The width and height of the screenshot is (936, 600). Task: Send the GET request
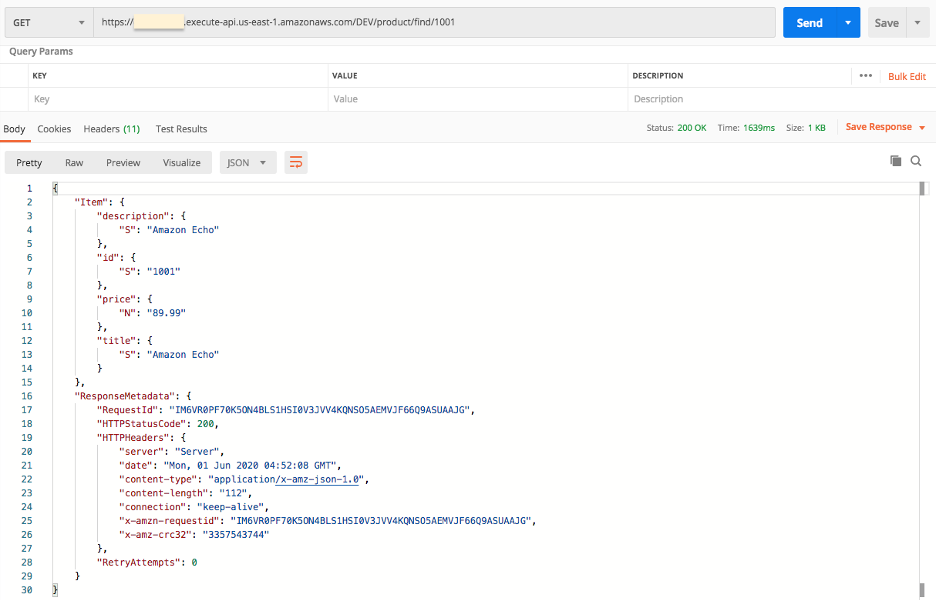[x=812, y=20]
